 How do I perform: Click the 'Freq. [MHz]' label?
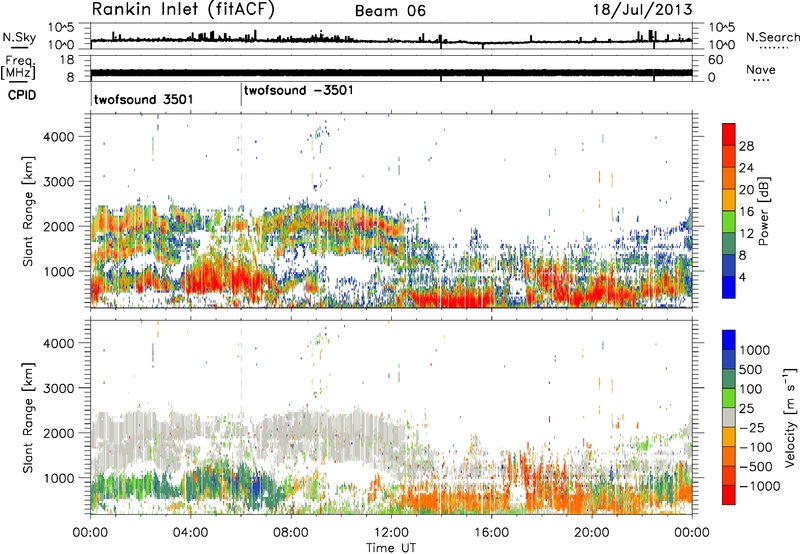18,67
